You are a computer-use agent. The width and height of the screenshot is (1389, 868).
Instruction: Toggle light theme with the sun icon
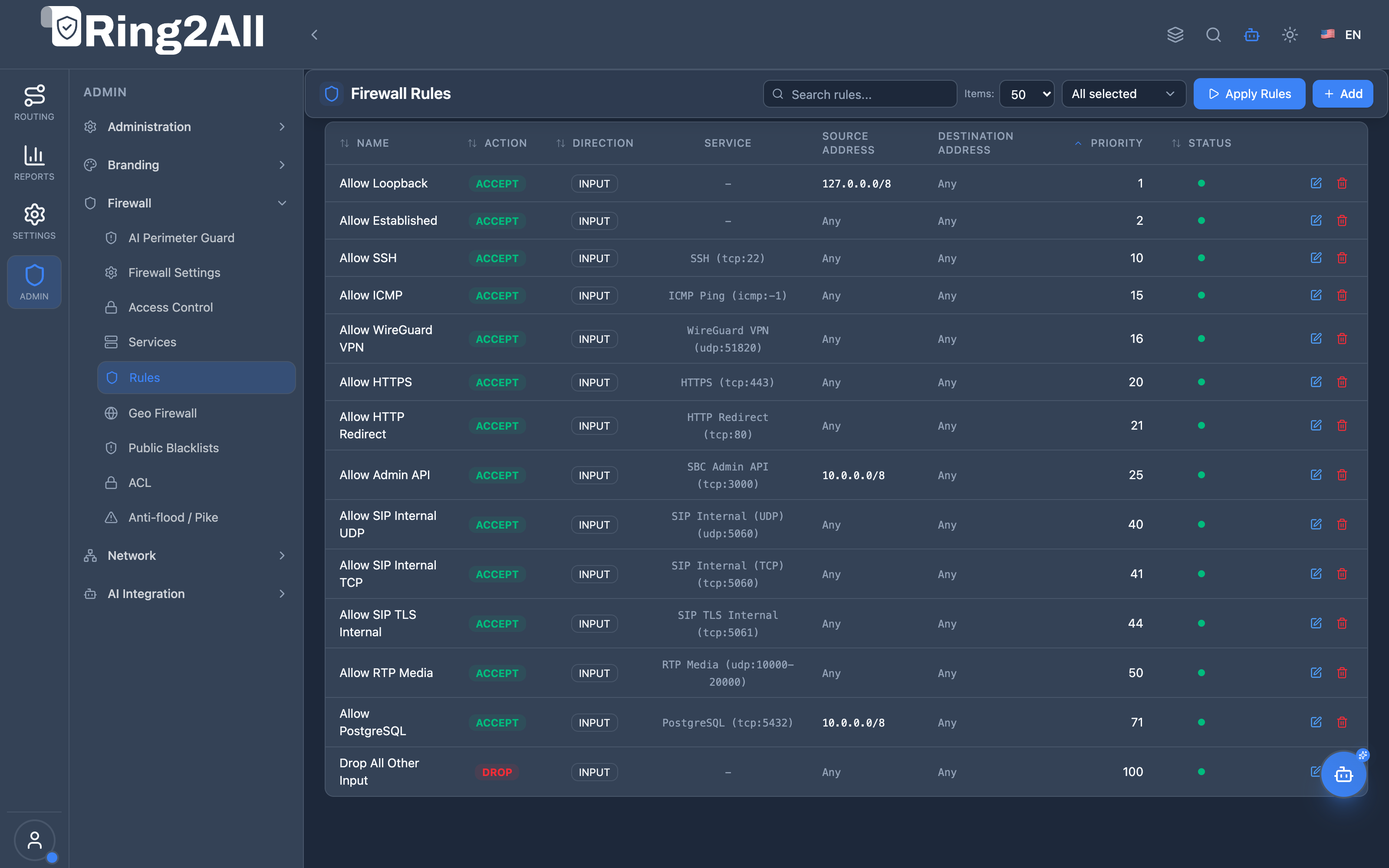point(1290,34)
